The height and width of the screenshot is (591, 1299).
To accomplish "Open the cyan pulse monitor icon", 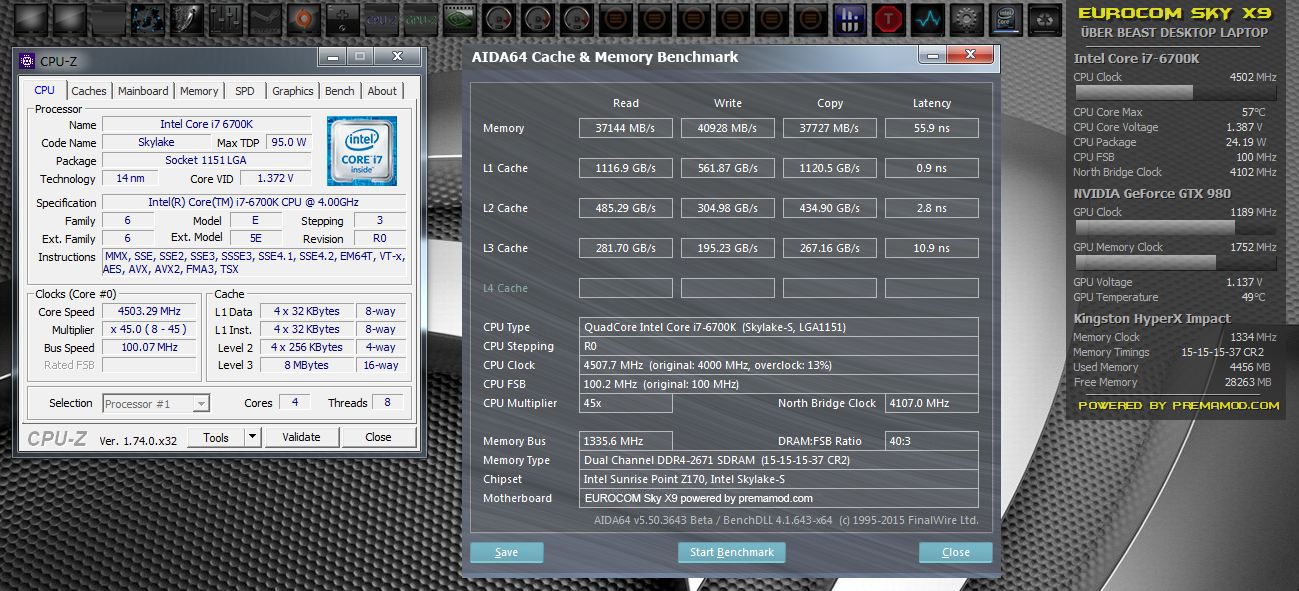I will [927, 18].
